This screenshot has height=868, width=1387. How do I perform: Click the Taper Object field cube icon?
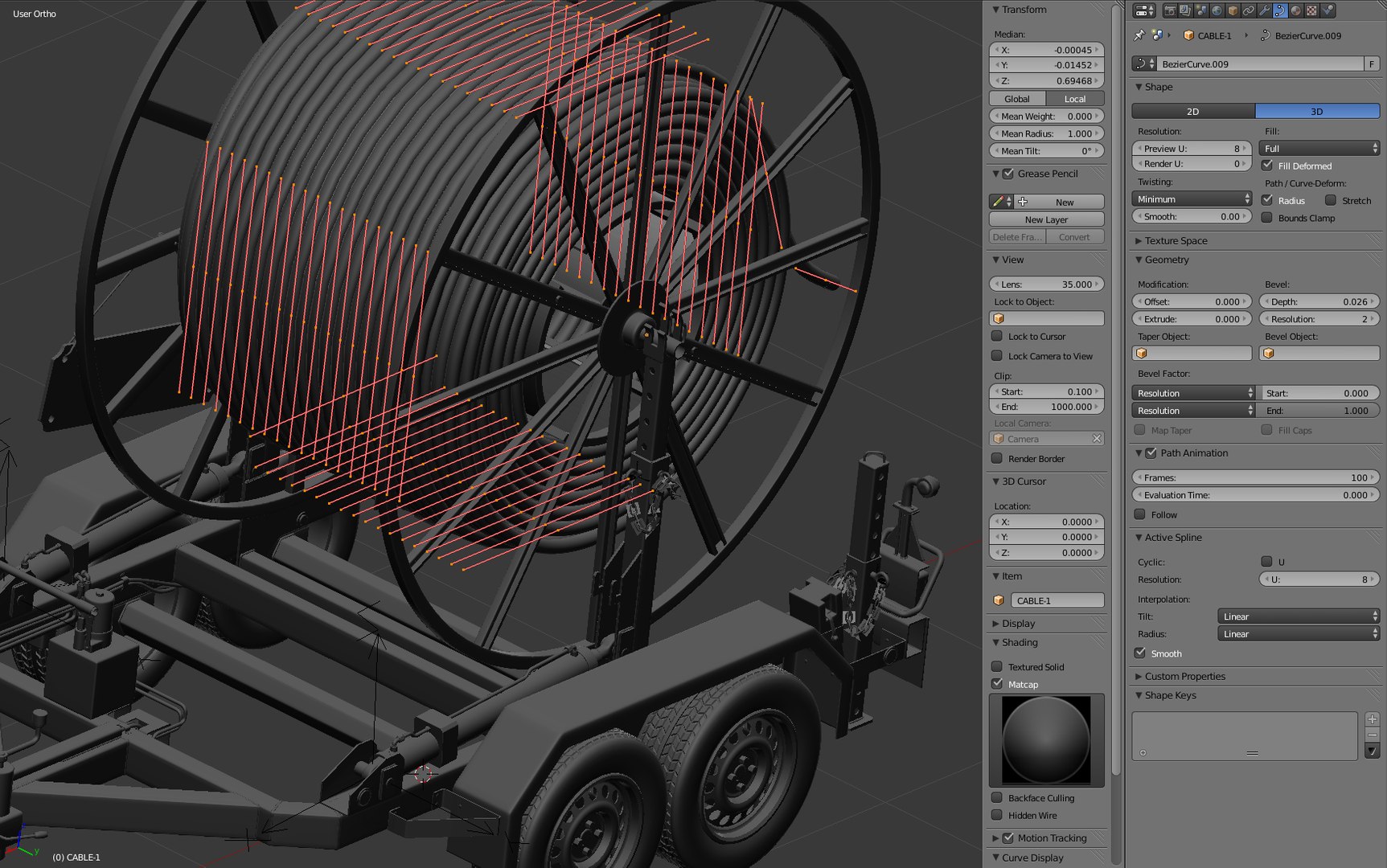[x=1142, y=354]
